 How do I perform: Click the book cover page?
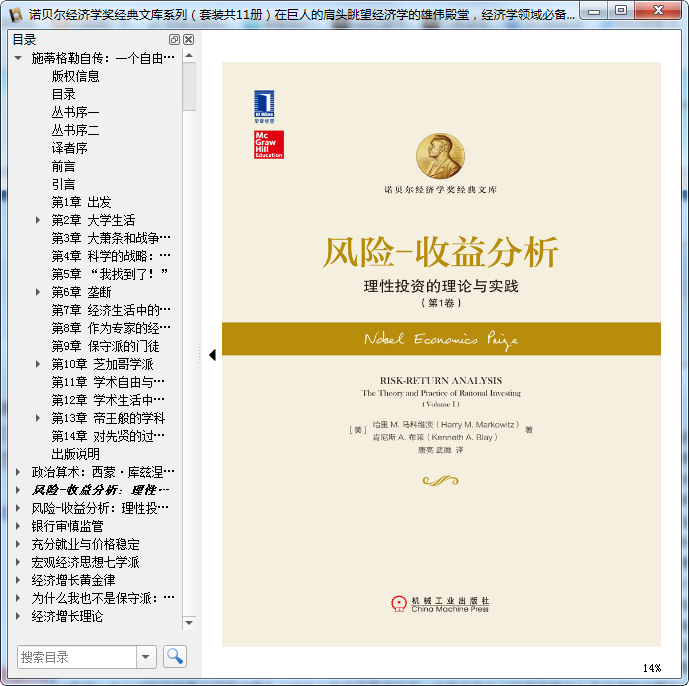[441, 354]
